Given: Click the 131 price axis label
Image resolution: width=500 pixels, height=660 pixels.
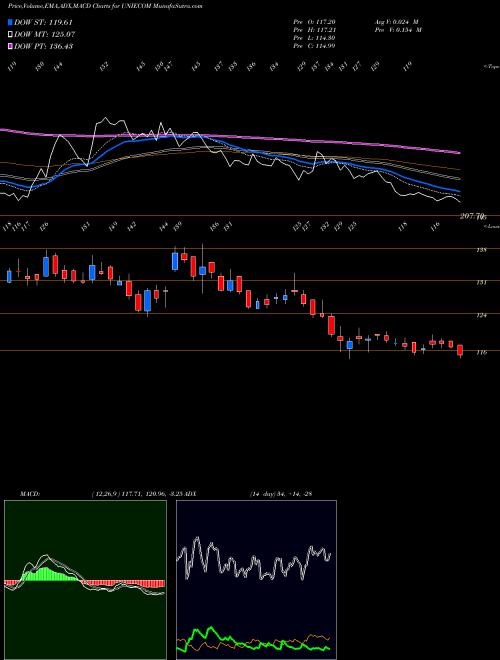Looking at the screenshot, I should [481, 282].
